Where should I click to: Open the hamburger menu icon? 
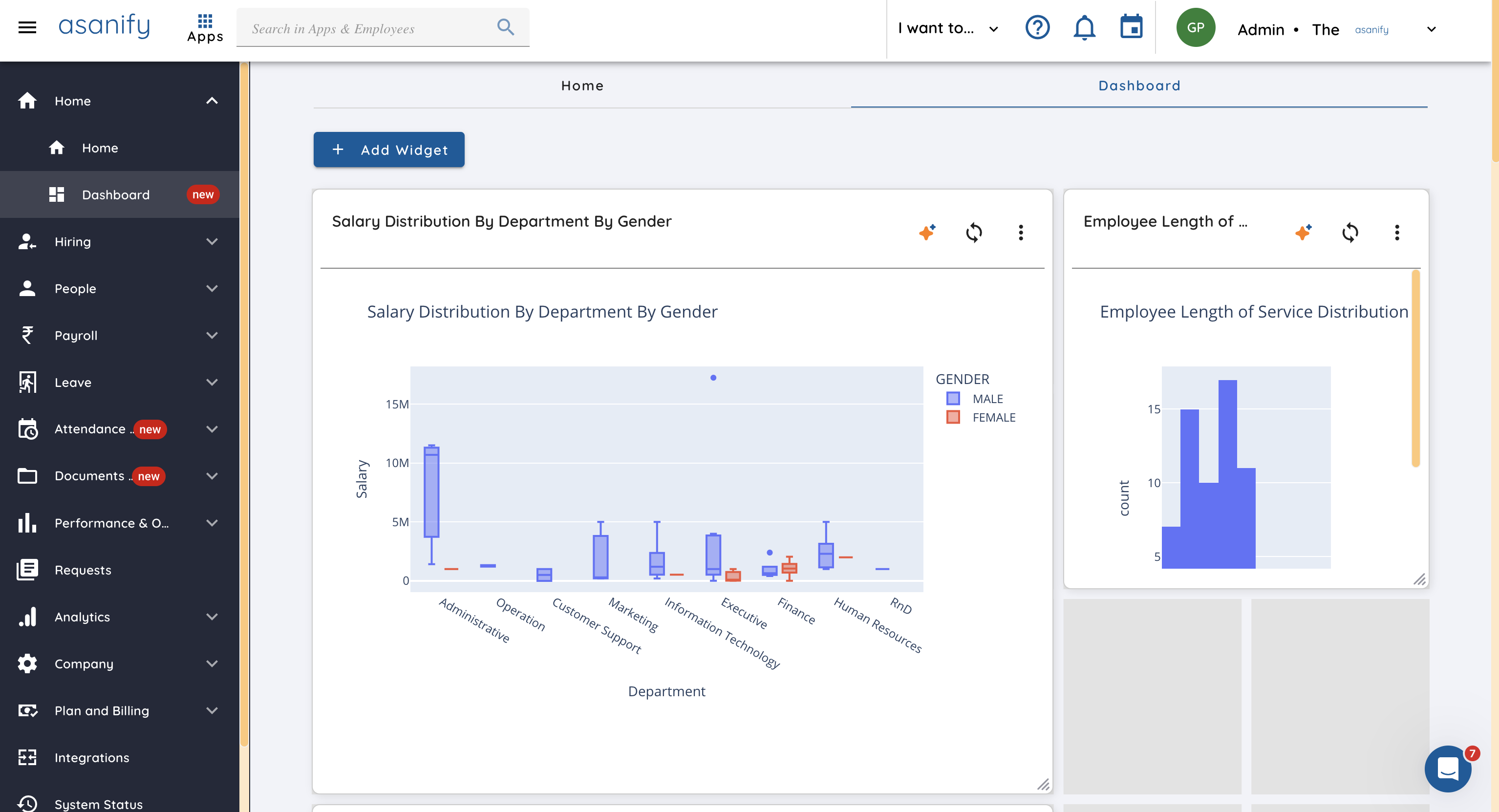click(x=27, y=27)
